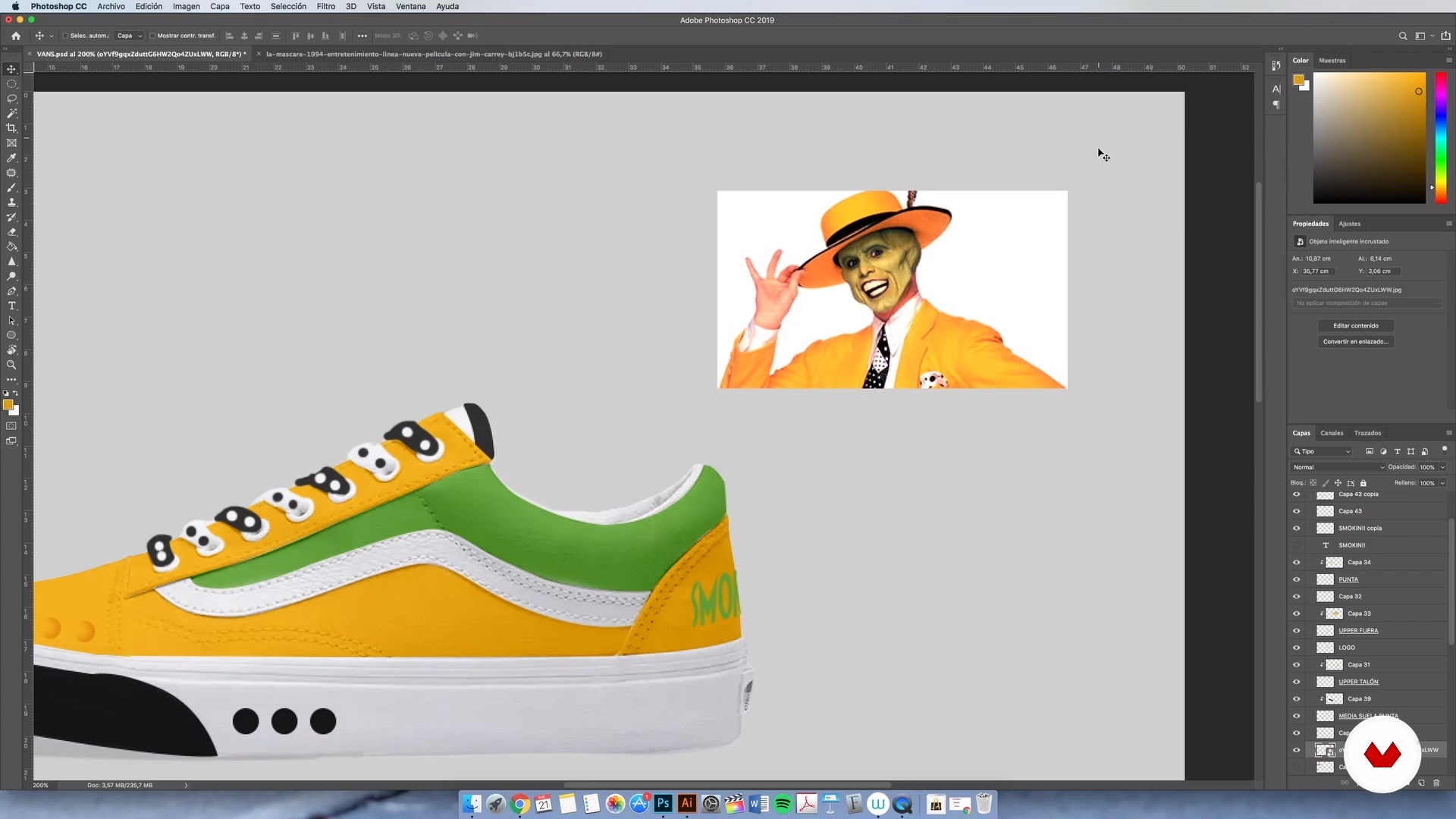
Task: Select the Lasso tool
Action: click(x=11, y=99)
